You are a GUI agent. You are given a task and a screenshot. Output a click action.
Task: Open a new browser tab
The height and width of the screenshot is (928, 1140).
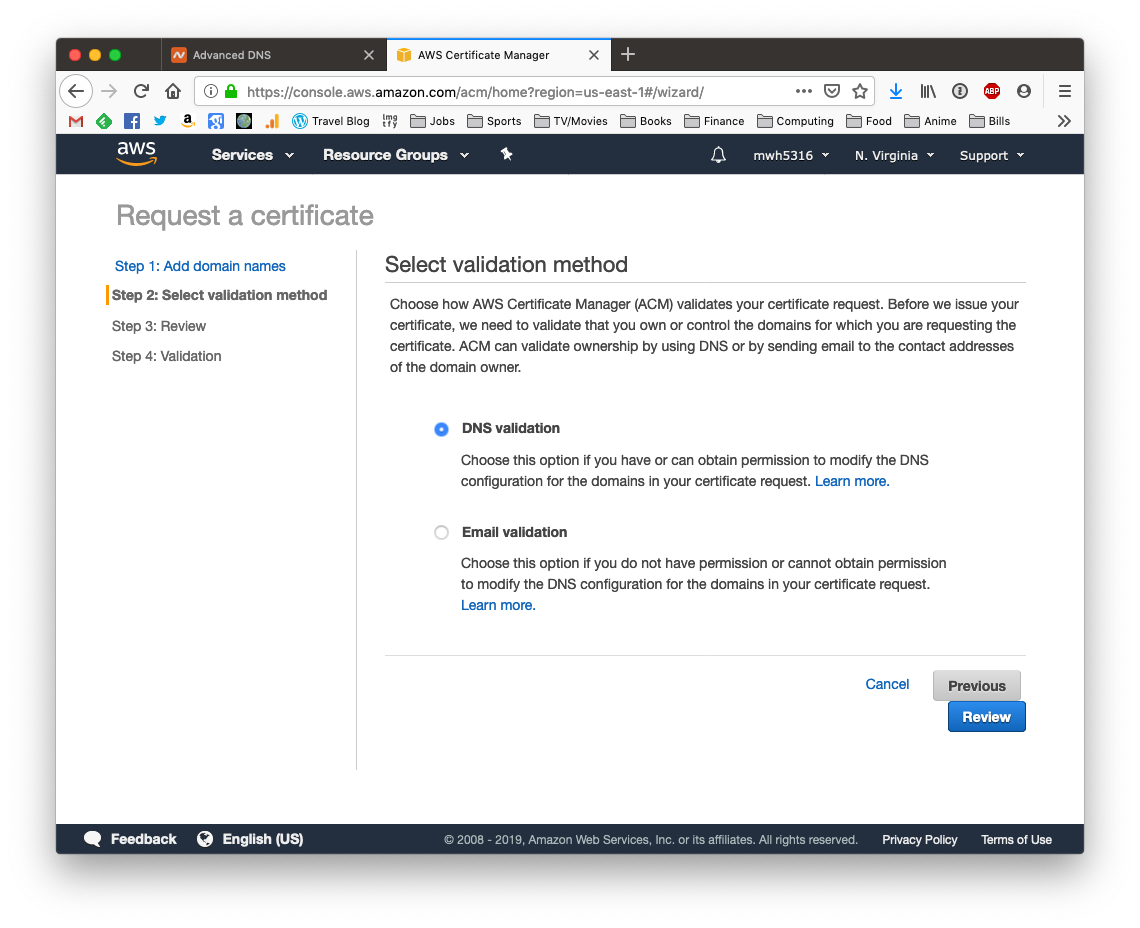pos(628,55)
